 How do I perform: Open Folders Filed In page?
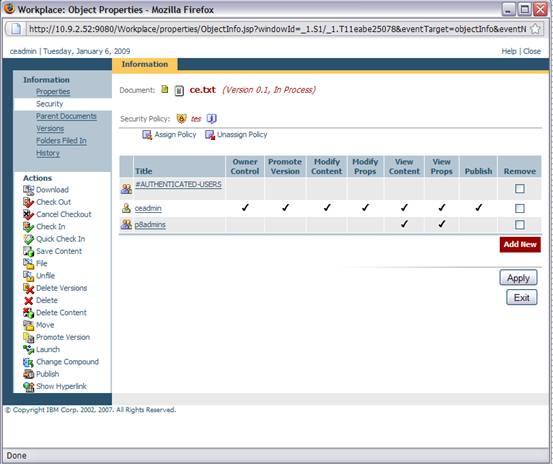pyautogui.click(x=61, y=141)
